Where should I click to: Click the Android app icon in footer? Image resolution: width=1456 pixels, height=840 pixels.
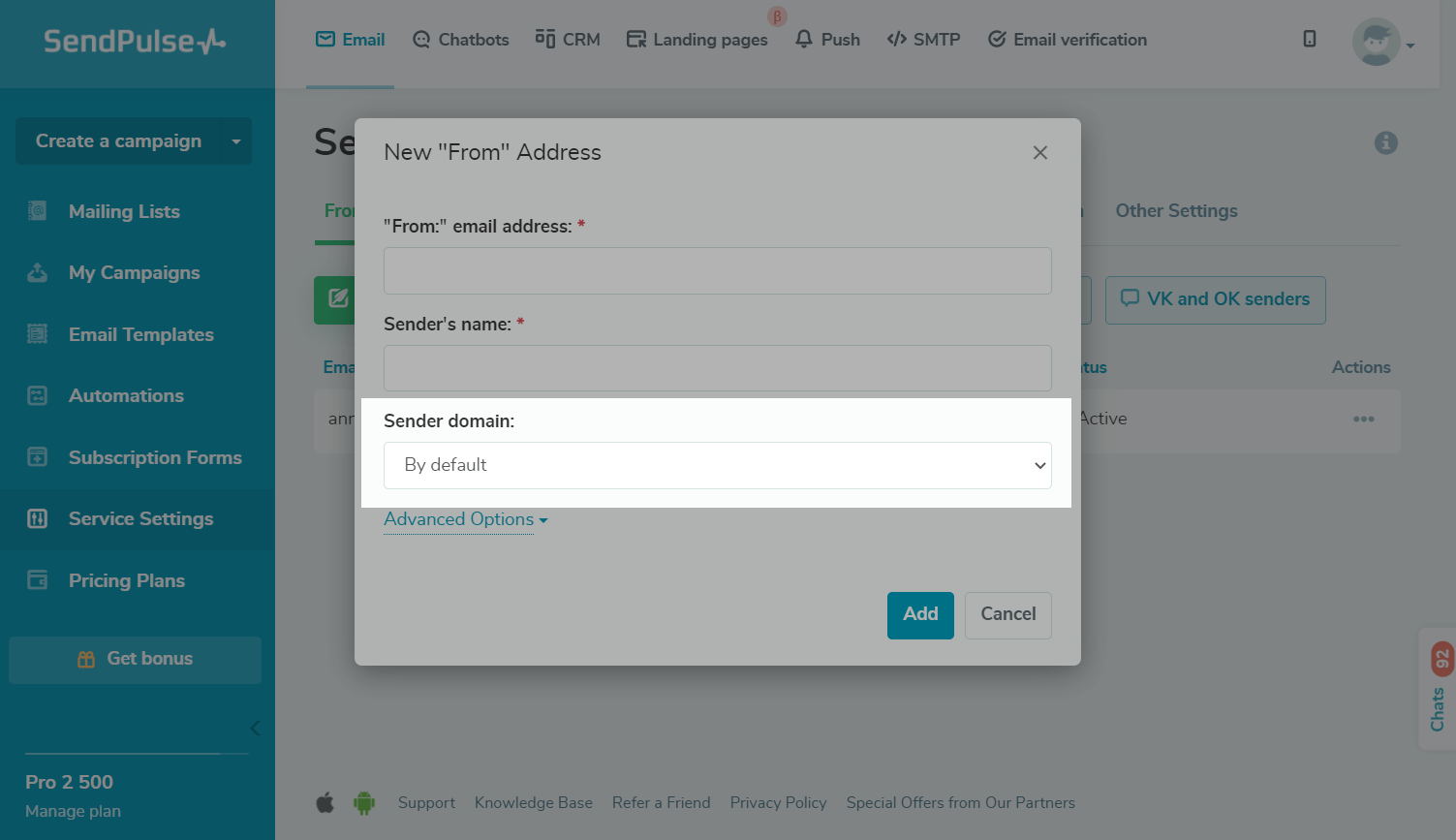coord(364,802)
